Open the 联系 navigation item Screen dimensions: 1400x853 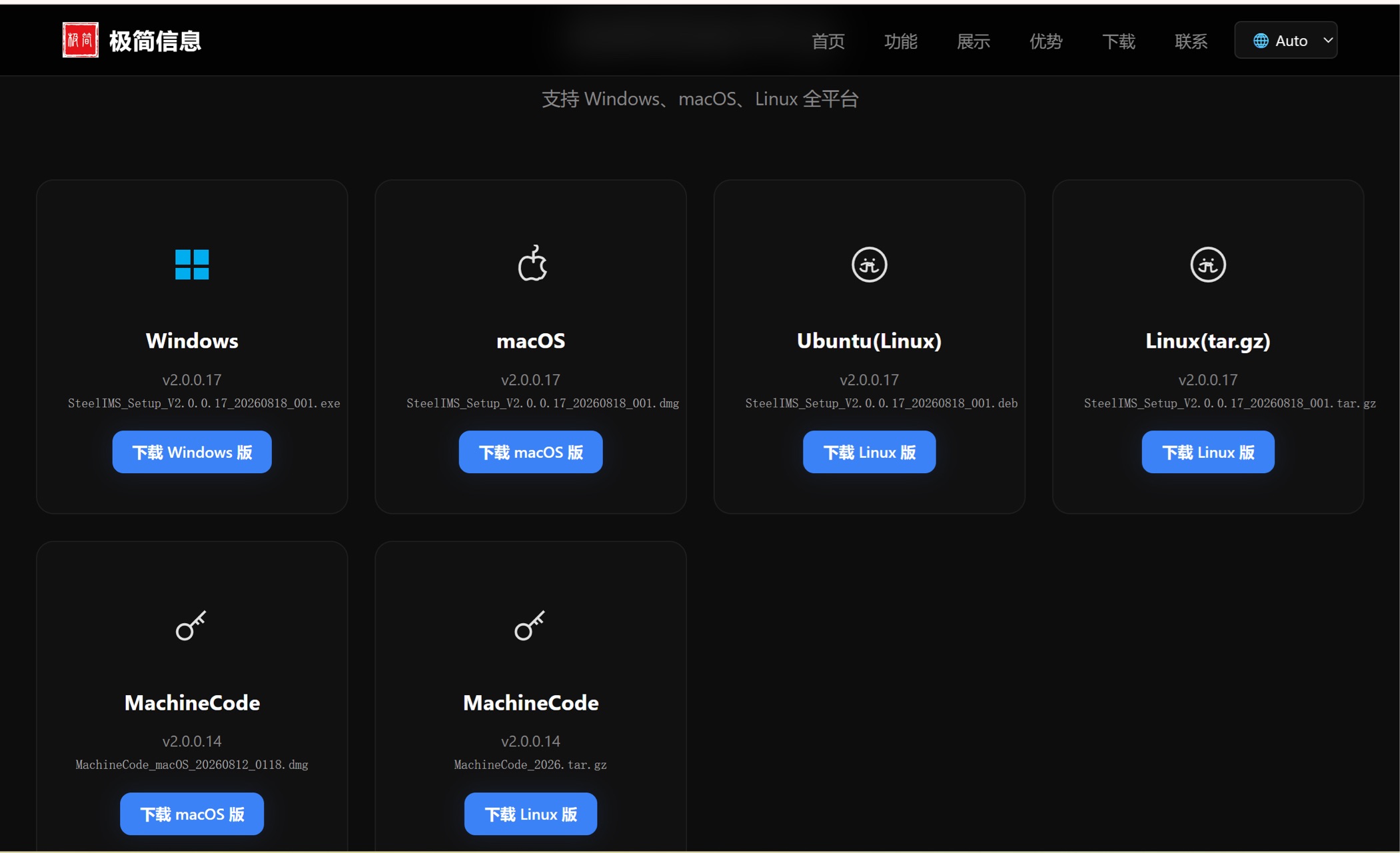[1191, 41]
